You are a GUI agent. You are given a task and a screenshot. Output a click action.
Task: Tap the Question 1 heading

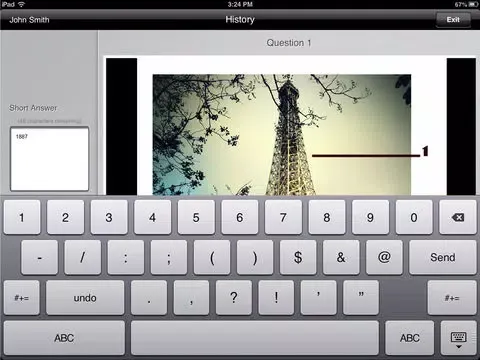point(289,43)
